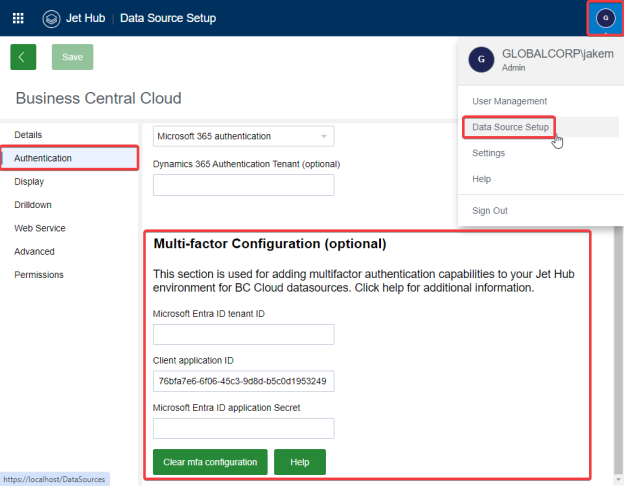This screenshot has height=486, width=624.
Task: Click the Jet Hub title text
Action: point(86,18)
